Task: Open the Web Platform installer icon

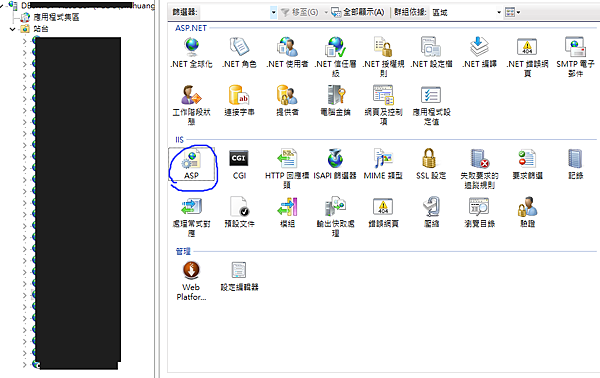Action: [x=191, y=280]
